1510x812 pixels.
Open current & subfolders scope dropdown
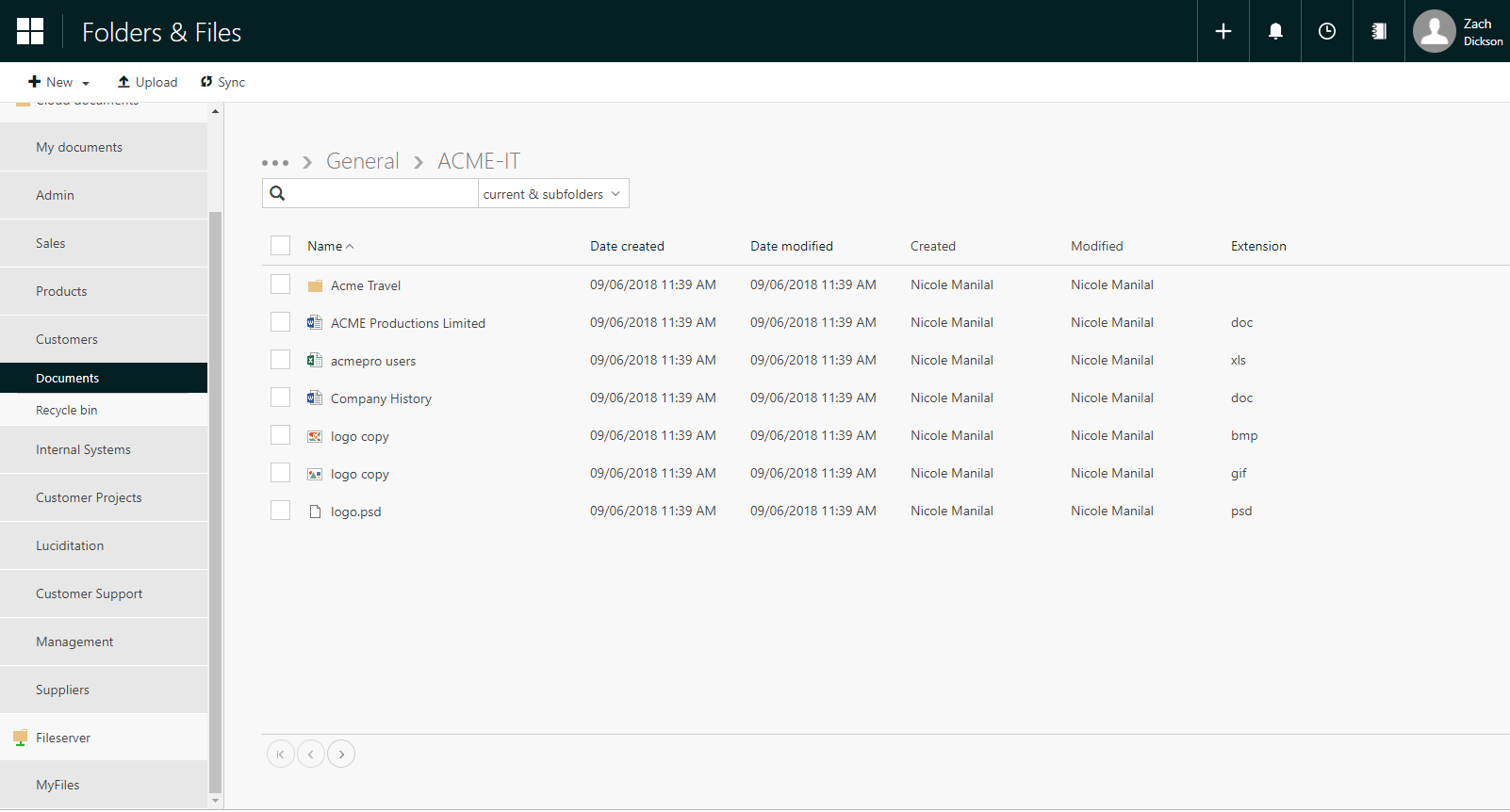552,194
